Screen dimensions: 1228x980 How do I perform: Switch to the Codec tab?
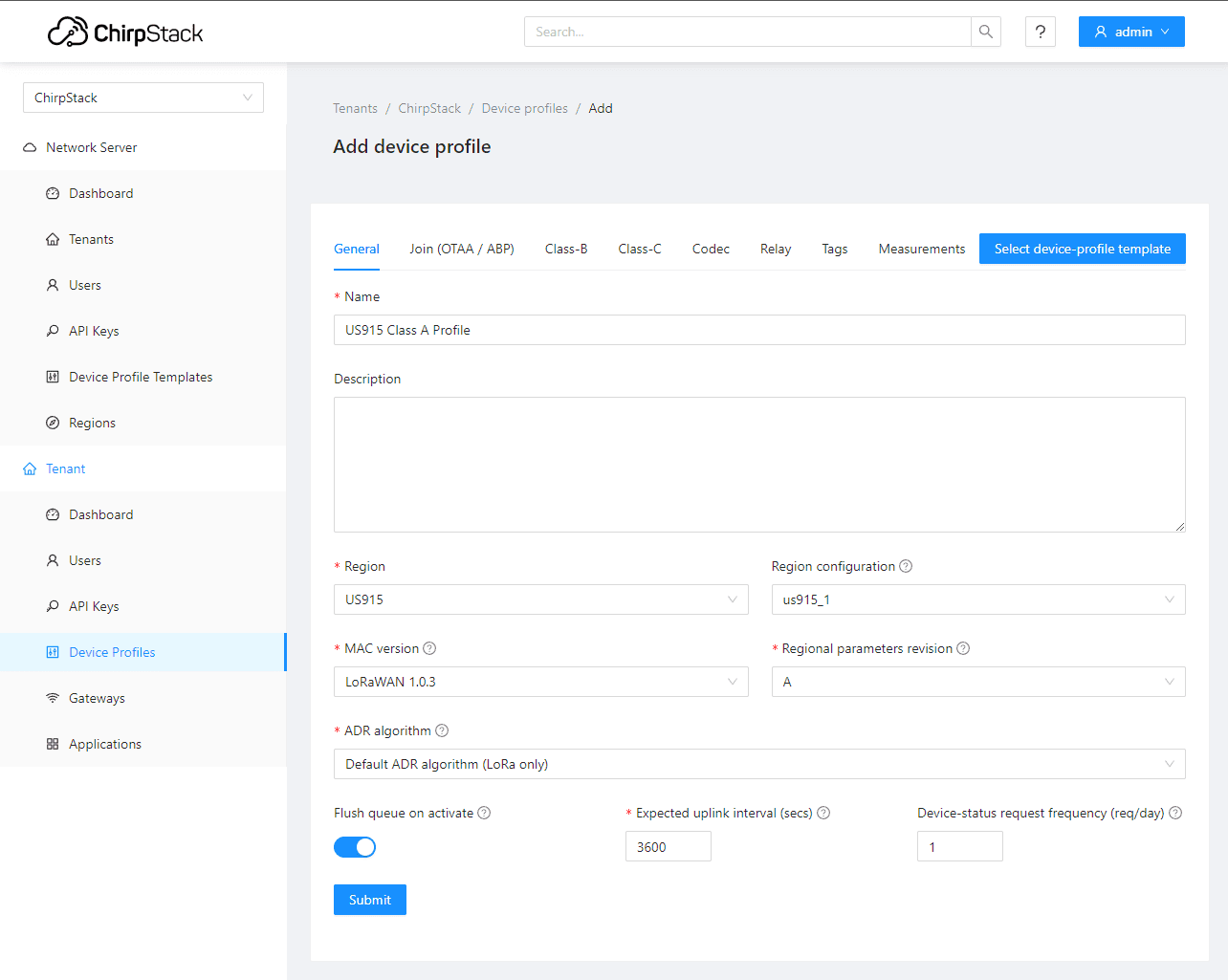pyautogui.click(x=711, y=249)
